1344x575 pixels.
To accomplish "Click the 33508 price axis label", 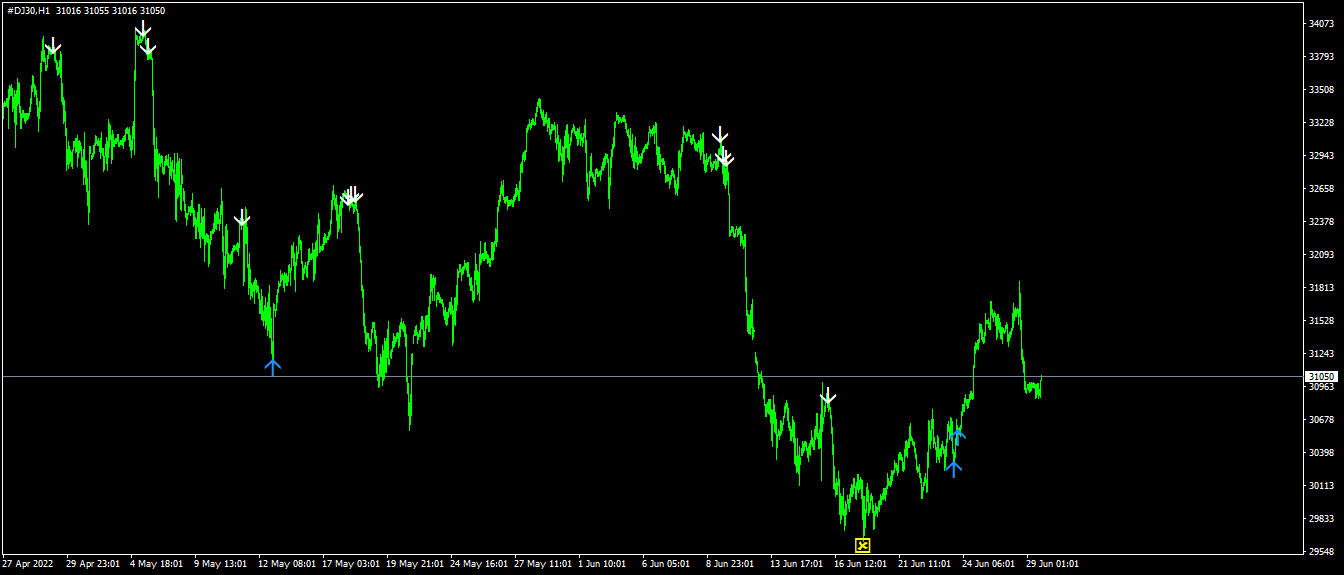I will (1321, 89).
